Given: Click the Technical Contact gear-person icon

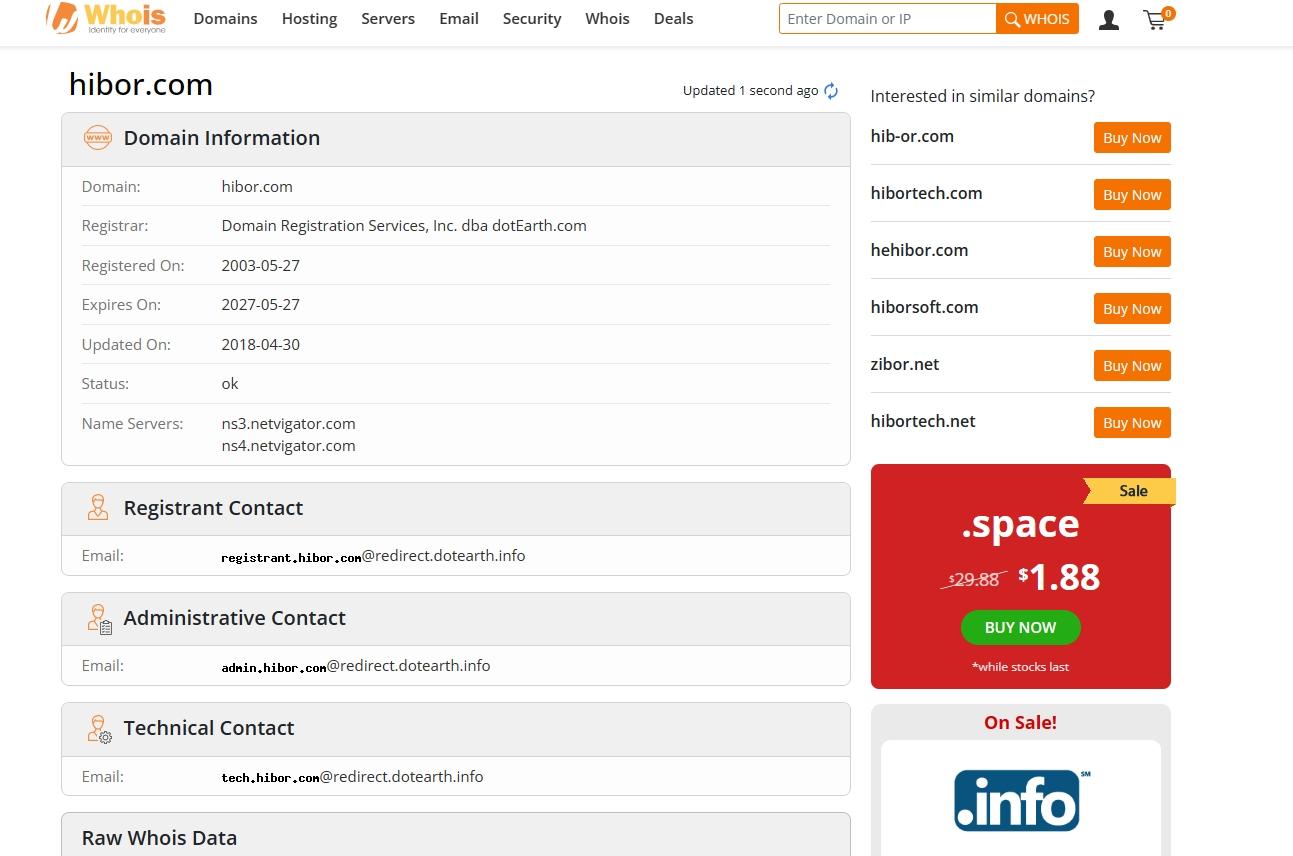Looking at the screenshot, I should [x=99, y=729].
